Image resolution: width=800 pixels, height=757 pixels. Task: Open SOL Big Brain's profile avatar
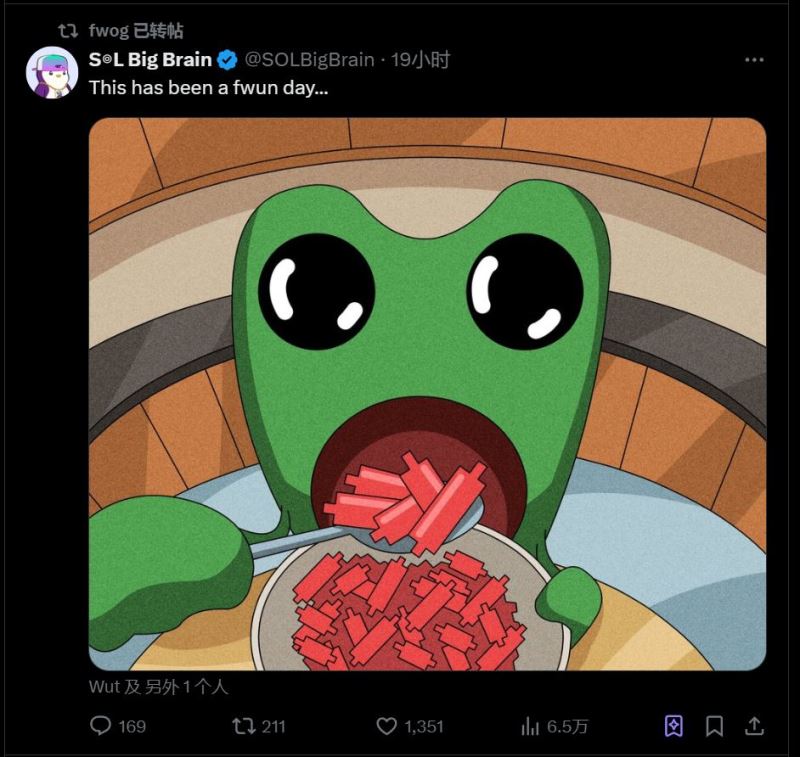[52, 72]
